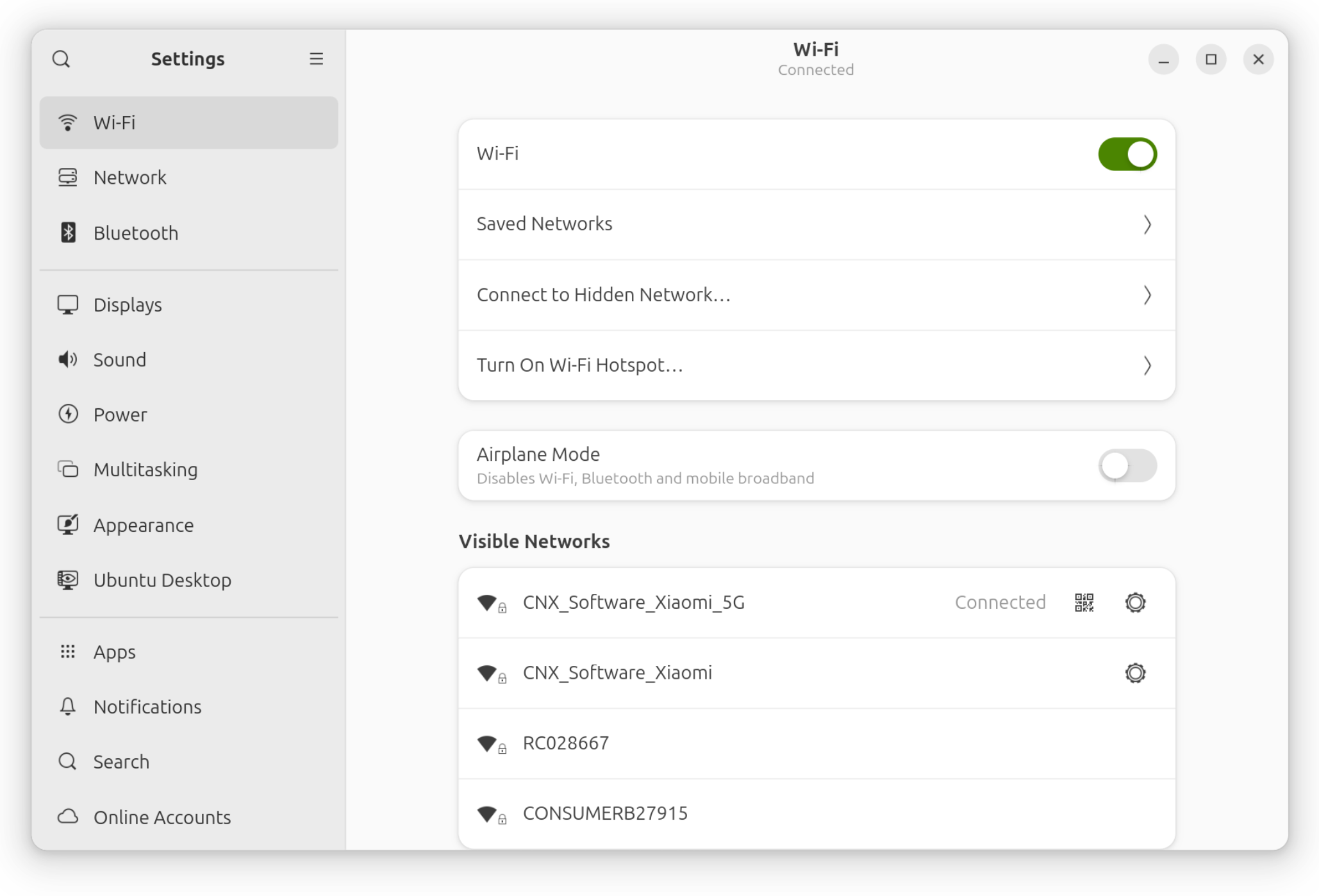Click the search magnifier icon in the sidebar header
This screenshot has height=896, width=1319.
tap(61, 59)
